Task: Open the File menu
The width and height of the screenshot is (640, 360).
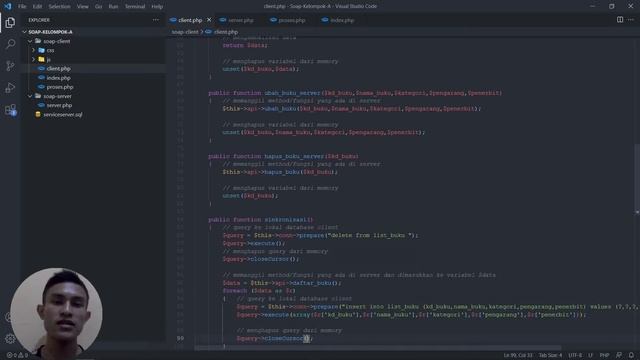Action: coord(22,7)
